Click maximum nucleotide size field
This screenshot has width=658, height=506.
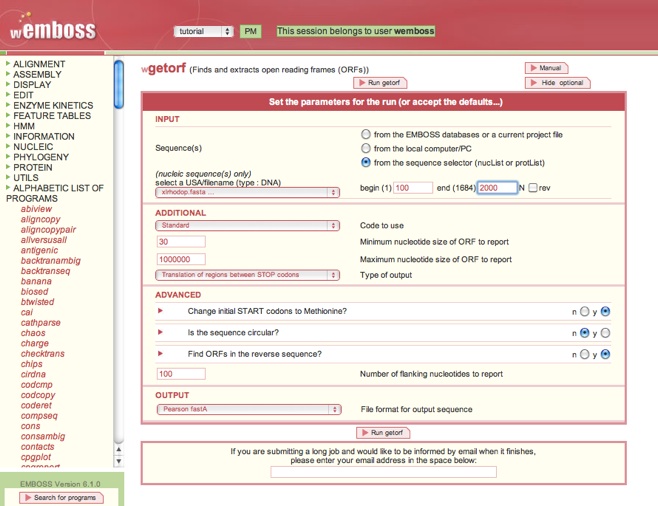point(181,259)
